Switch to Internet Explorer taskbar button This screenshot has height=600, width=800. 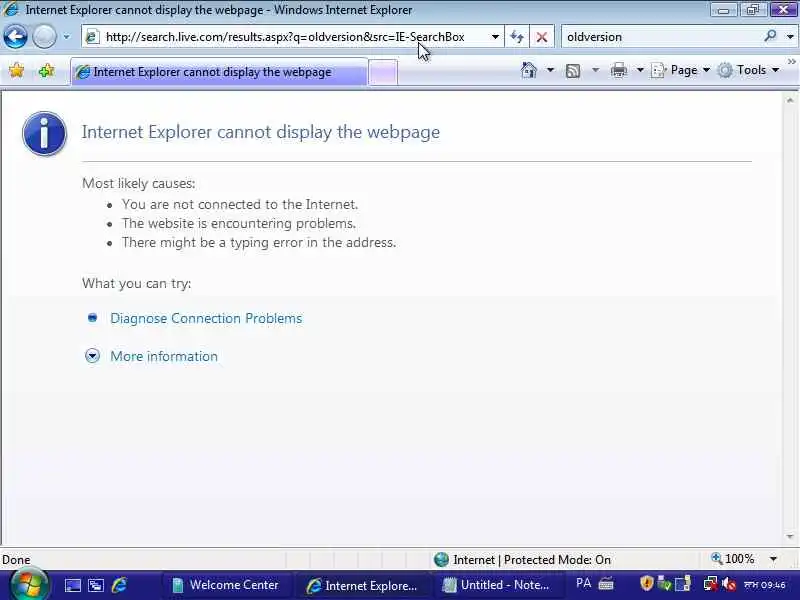tap(363, 585)
